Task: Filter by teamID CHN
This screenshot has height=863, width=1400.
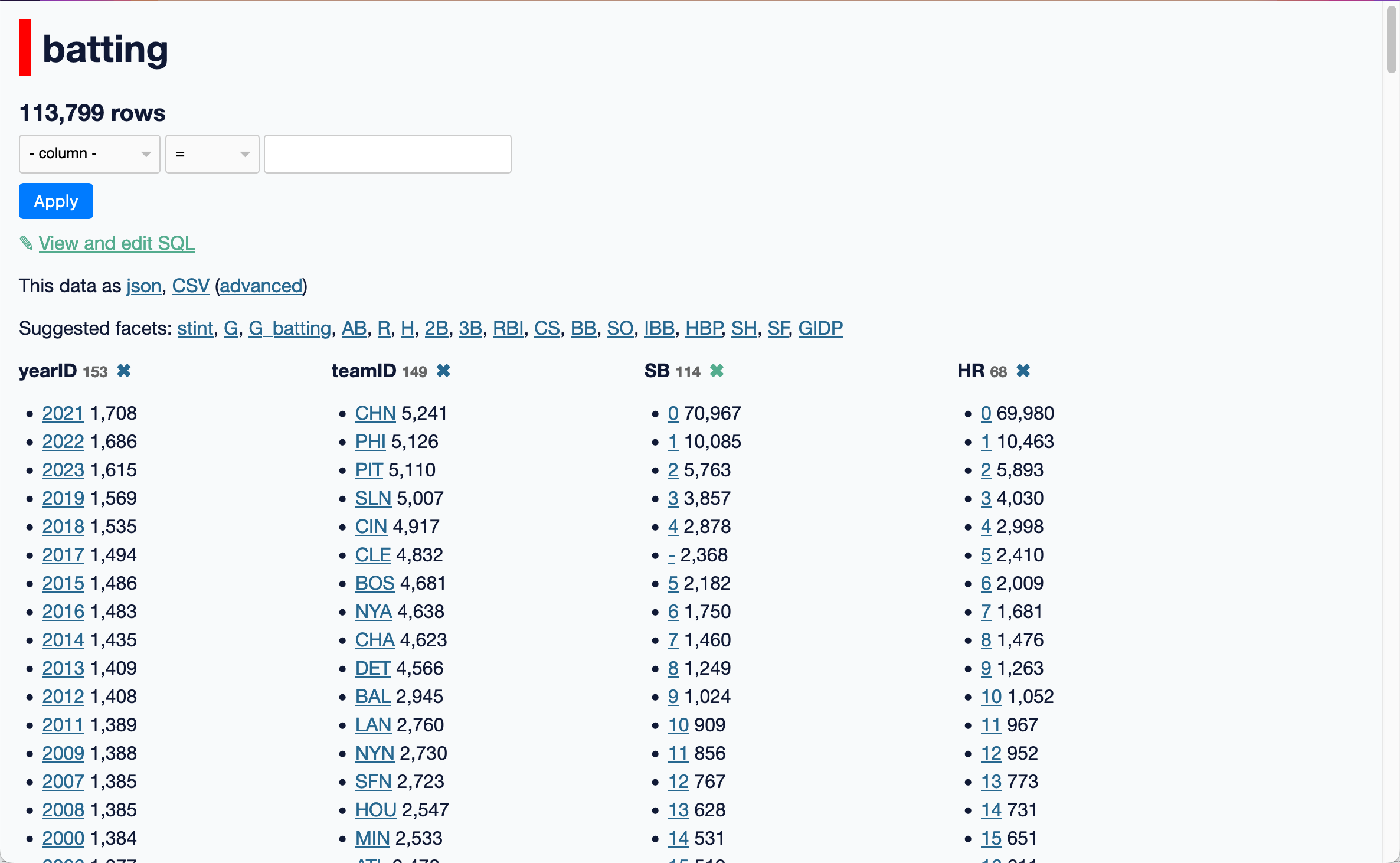Action: [x=375, y=413]
